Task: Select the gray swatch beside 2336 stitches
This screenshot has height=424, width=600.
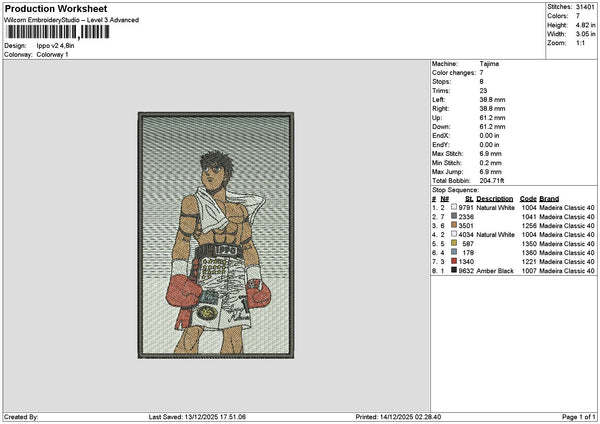Action: 454,216
